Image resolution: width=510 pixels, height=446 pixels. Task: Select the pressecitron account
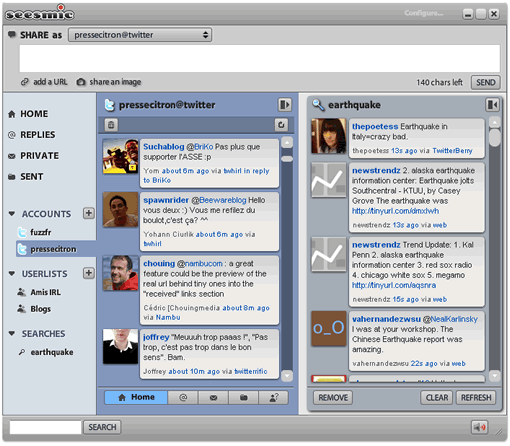coord(56,249)
